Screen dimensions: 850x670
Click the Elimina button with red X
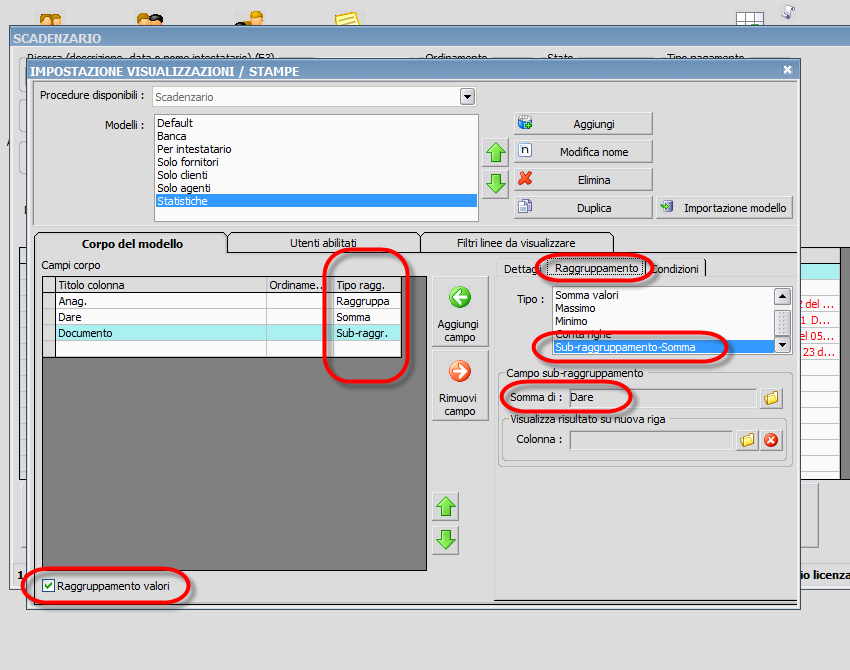[583, 179]
